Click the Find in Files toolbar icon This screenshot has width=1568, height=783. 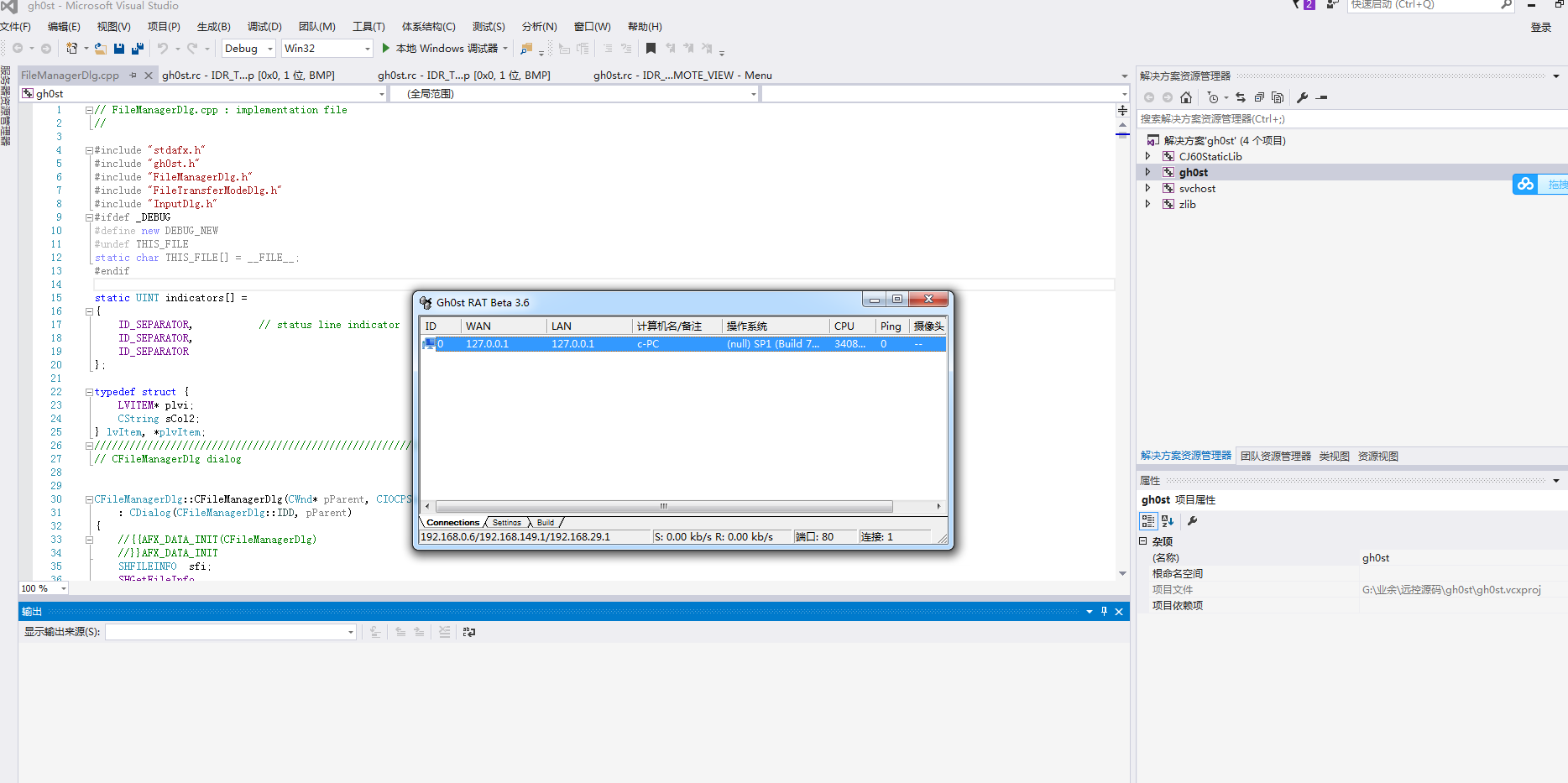[x=526, y=49]
